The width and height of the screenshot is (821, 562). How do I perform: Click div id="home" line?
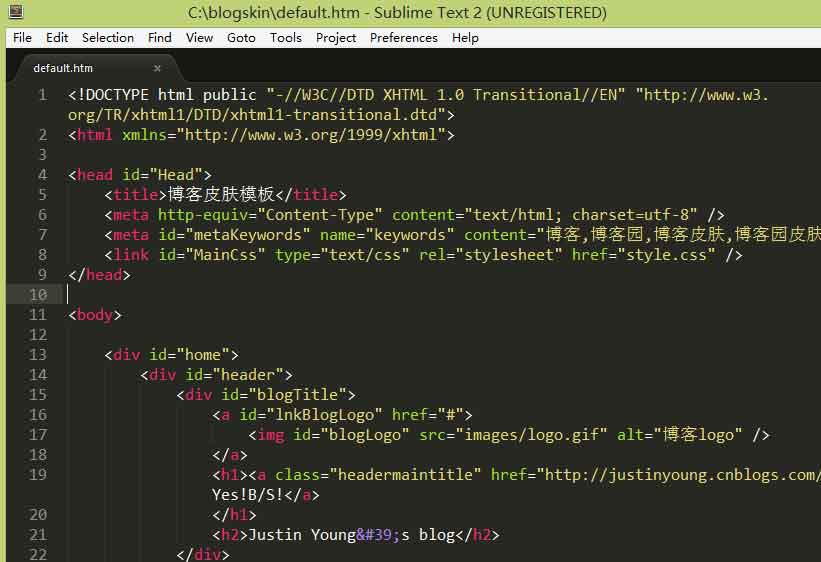click(171, 355)
